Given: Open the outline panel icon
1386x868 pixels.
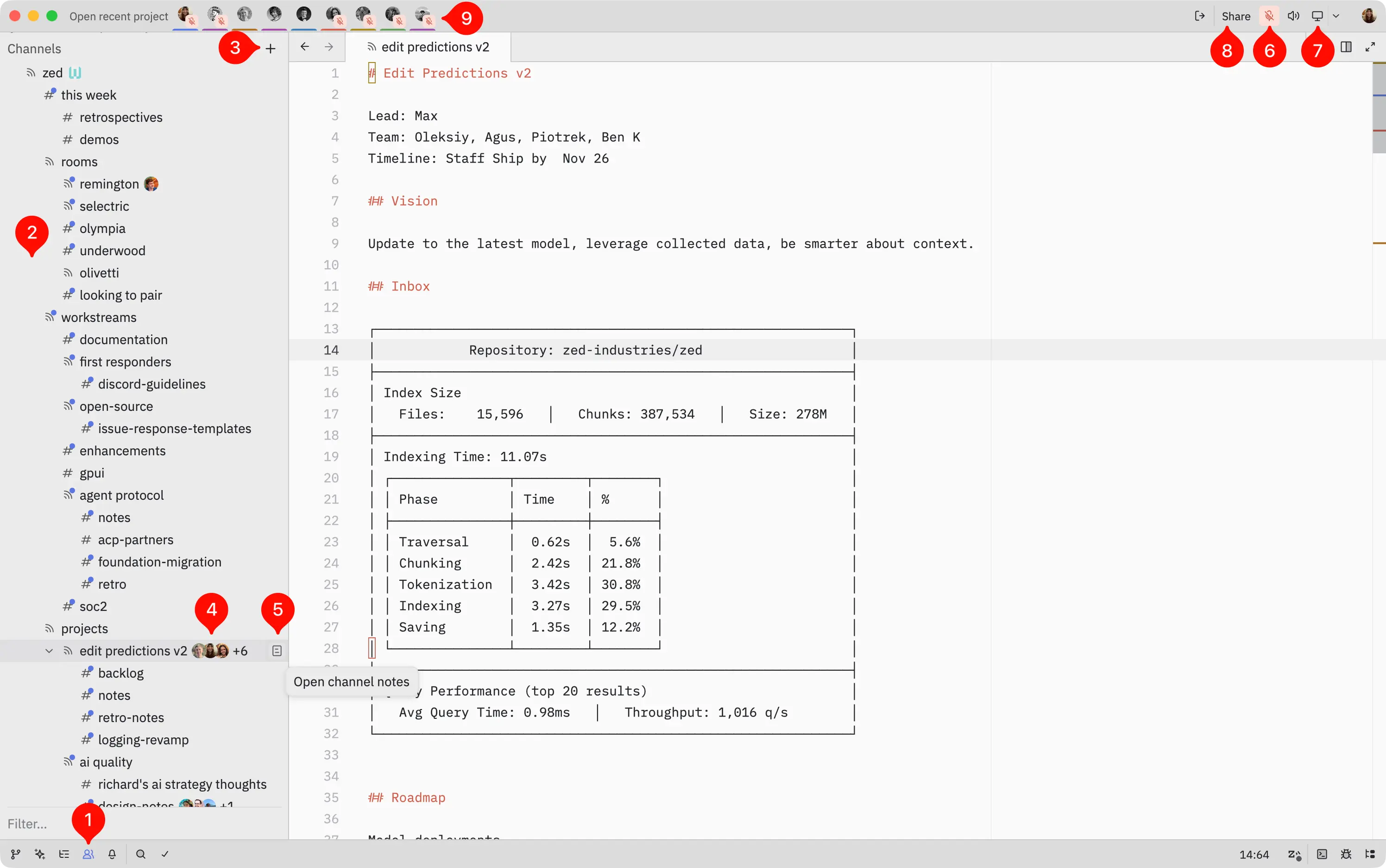Looking at the screenshot, I should click(x=64, y=854).
